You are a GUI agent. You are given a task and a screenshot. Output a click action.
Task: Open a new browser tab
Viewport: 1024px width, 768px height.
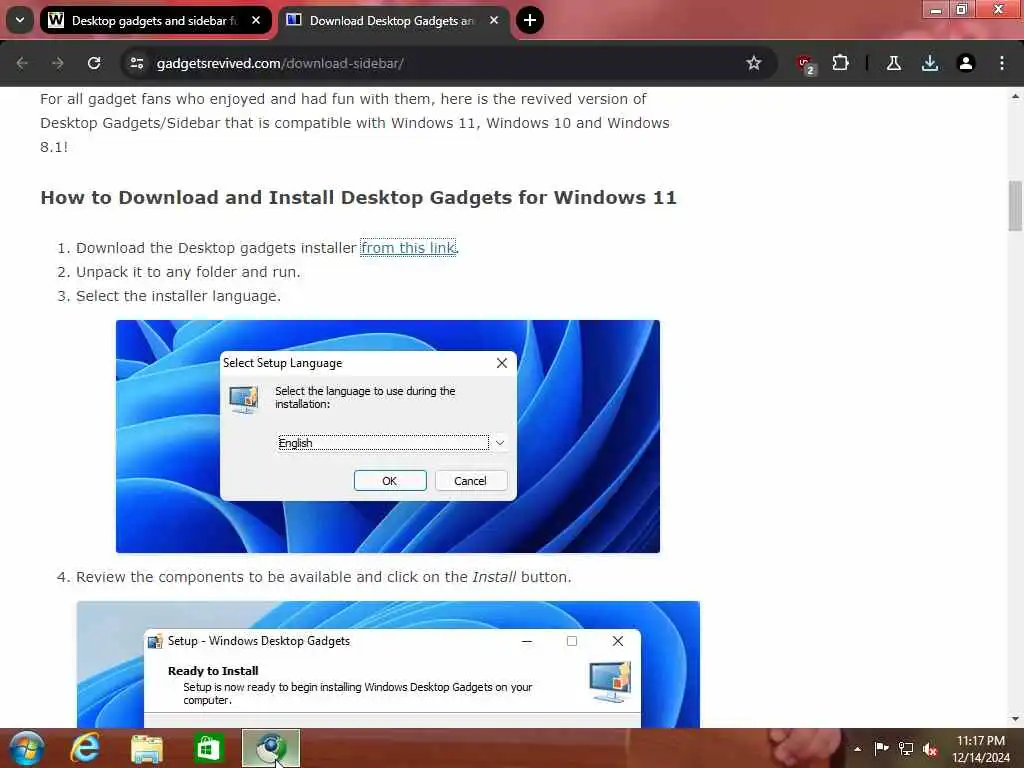click(x=530, y=20)
